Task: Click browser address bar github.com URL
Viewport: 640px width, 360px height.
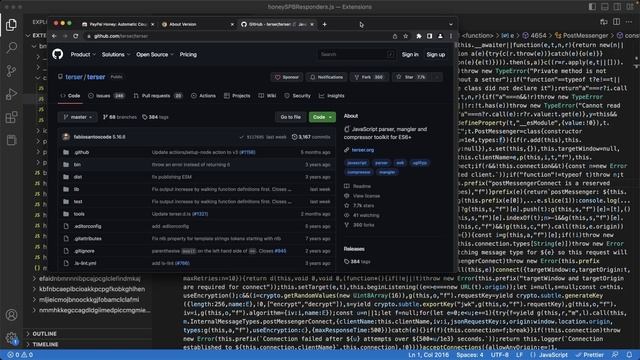Action: pos(121,36)
